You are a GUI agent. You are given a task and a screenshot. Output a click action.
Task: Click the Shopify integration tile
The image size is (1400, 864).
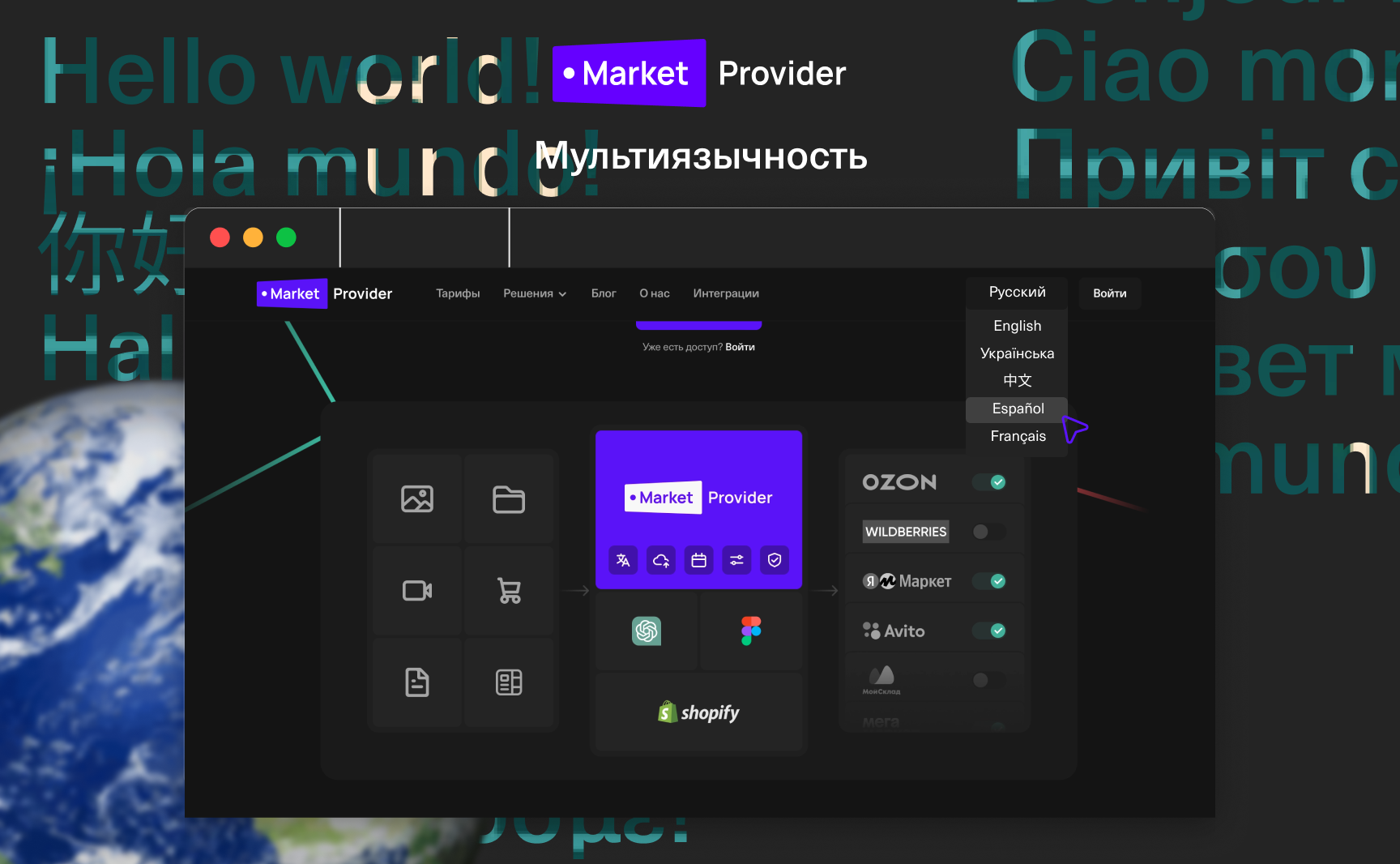tap(698, 712)
